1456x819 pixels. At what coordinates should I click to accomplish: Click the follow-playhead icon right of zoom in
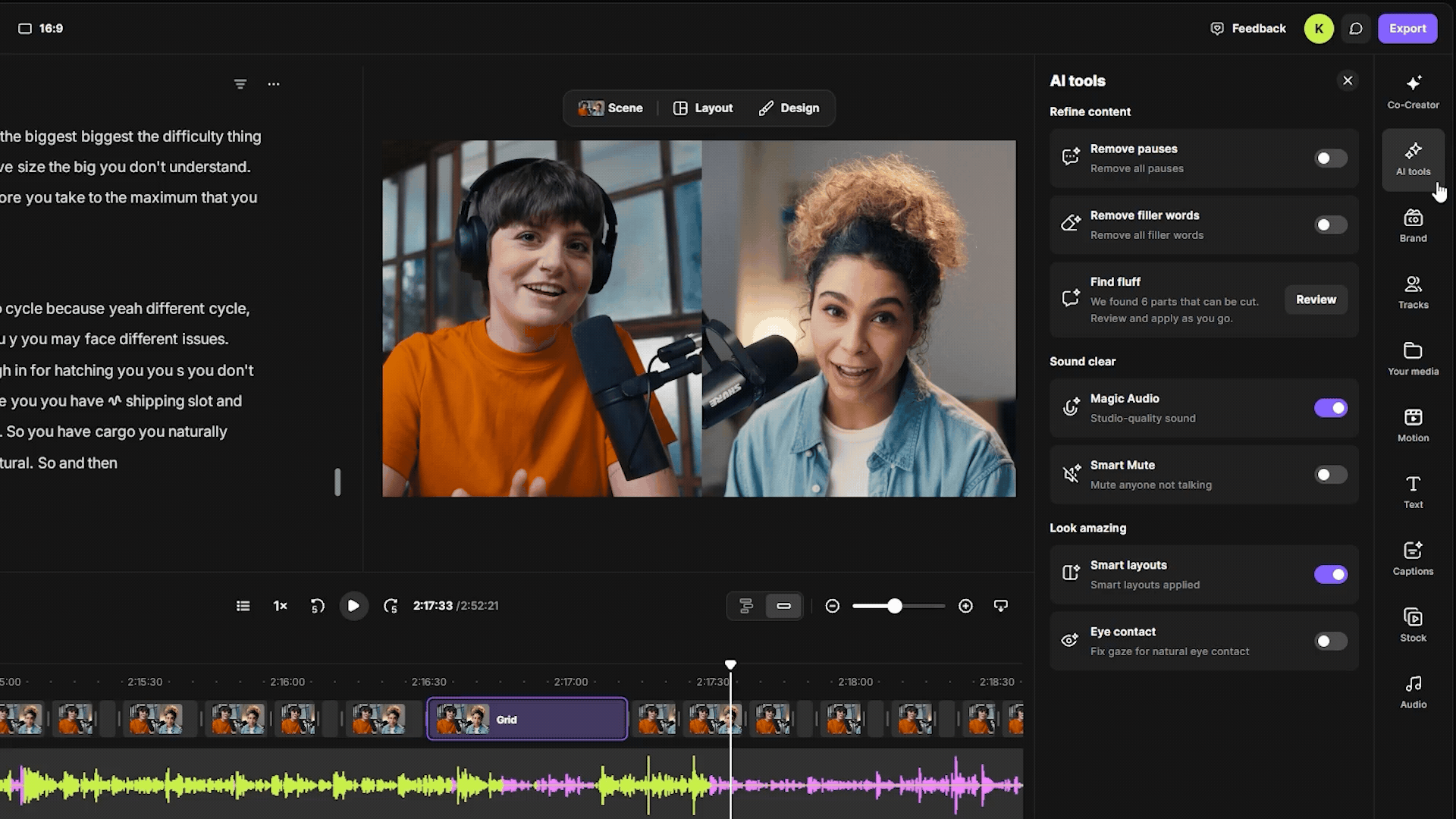(1001, 606)
